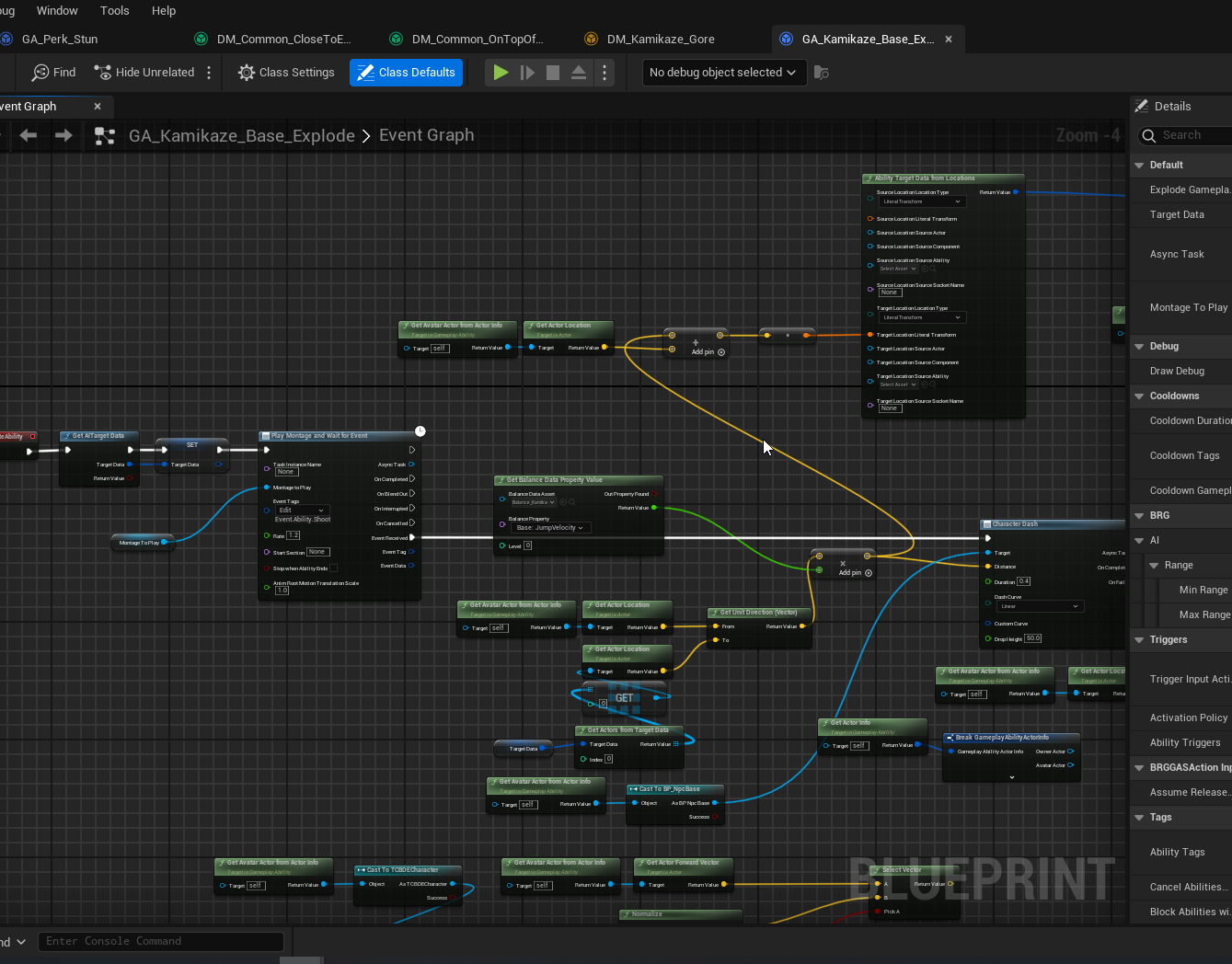
Task: Open the Event Tags Edit dropdown
Action: tap(302, 510)
